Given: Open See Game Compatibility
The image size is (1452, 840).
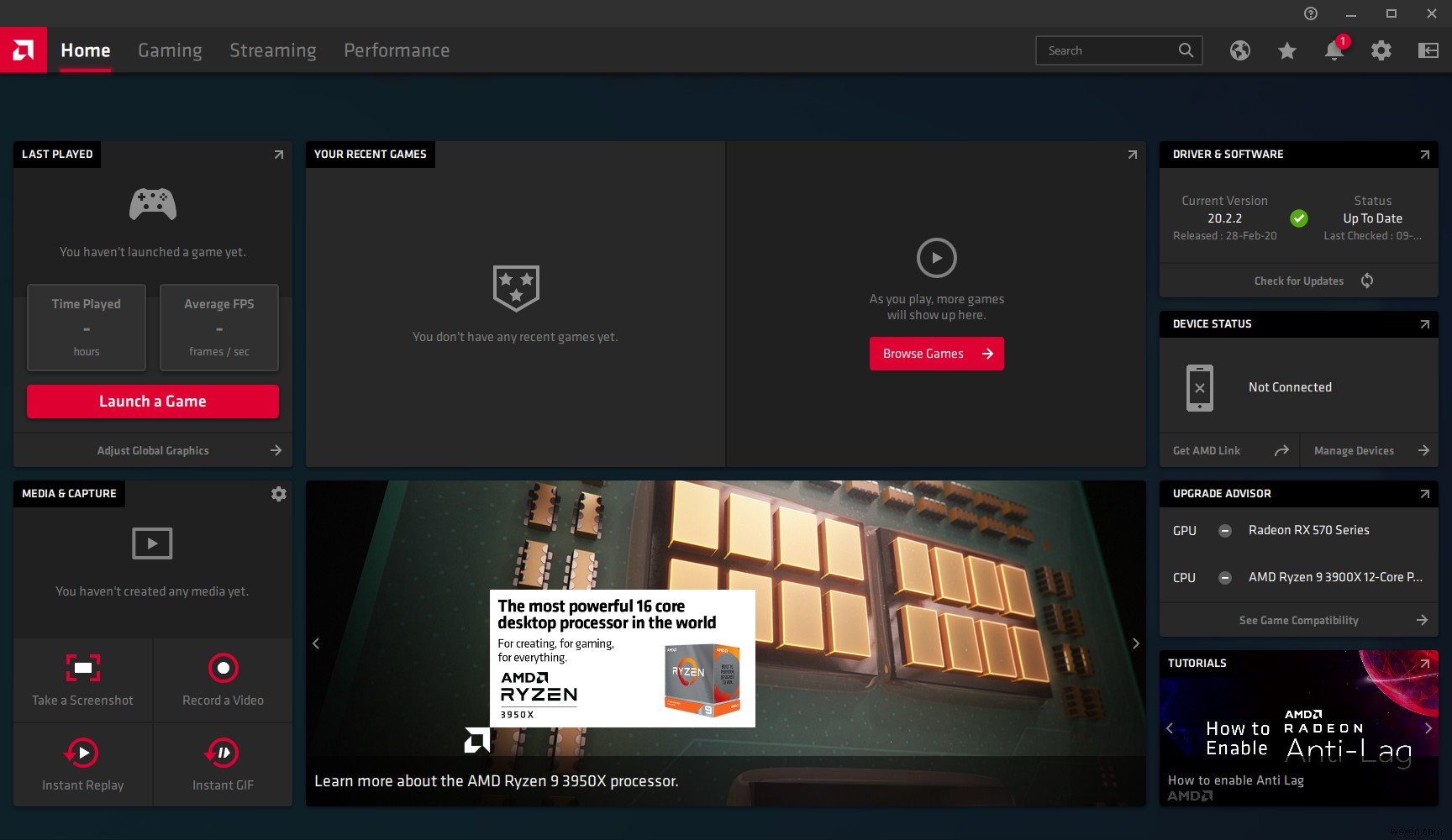Looking at the screenshot, I should click(x=1299, y=621).
